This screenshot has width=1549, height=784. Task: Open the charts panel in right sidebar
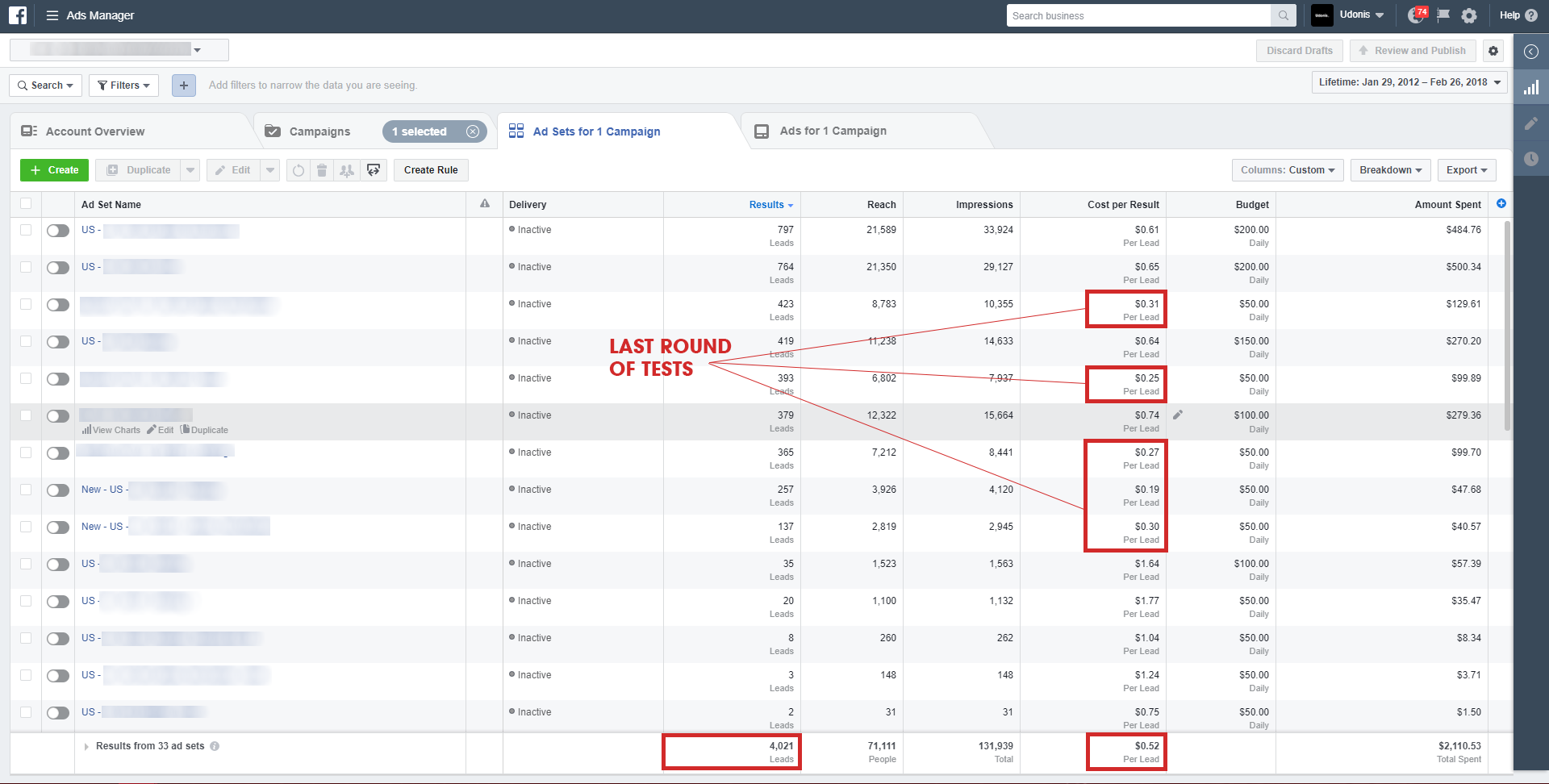(1531, 87)
